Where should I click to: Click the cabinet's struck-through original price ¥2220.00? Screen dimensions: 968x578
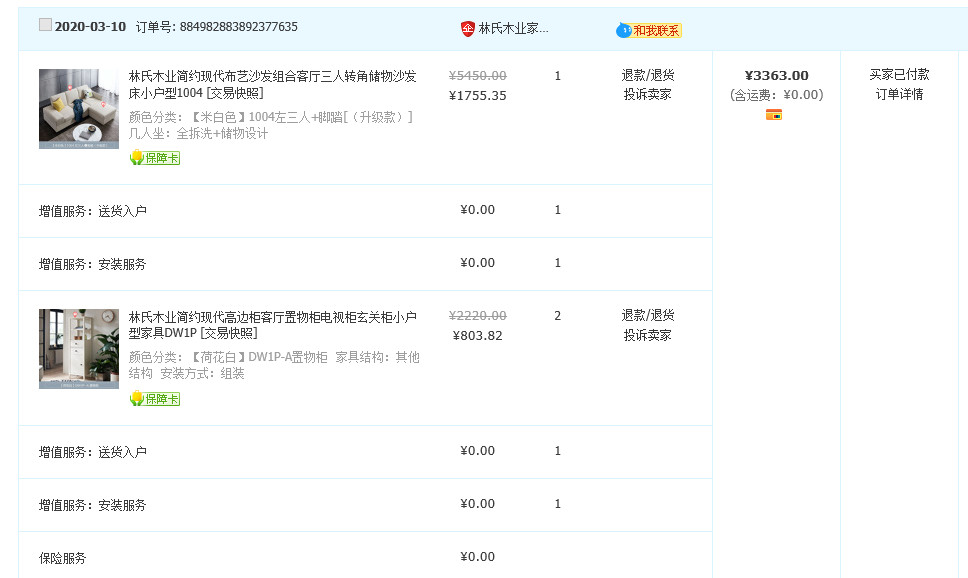(x=477, y=316)
